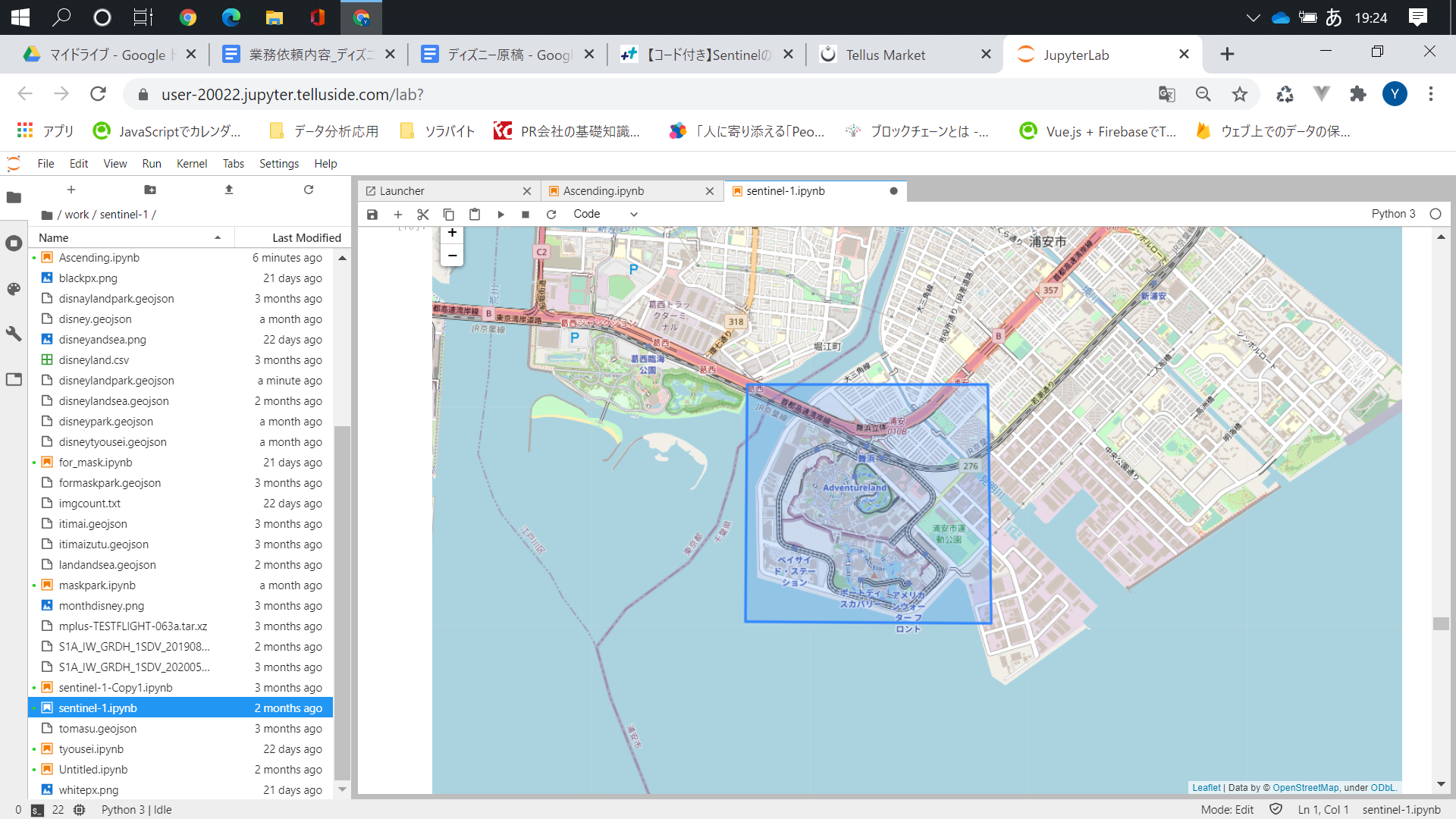
Task: Close the Launcher tab
Action: point(527,191)
